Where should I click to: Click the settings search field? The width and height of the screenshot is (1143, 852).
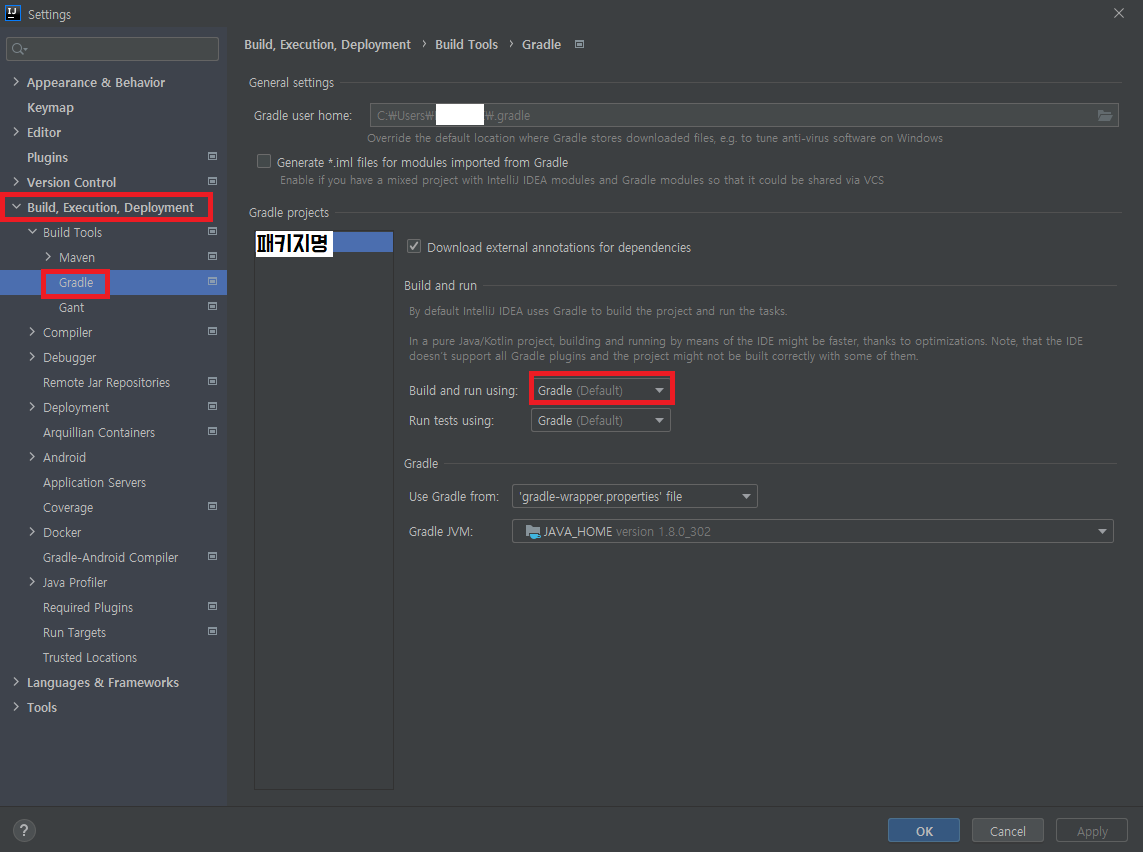[112, 49]
